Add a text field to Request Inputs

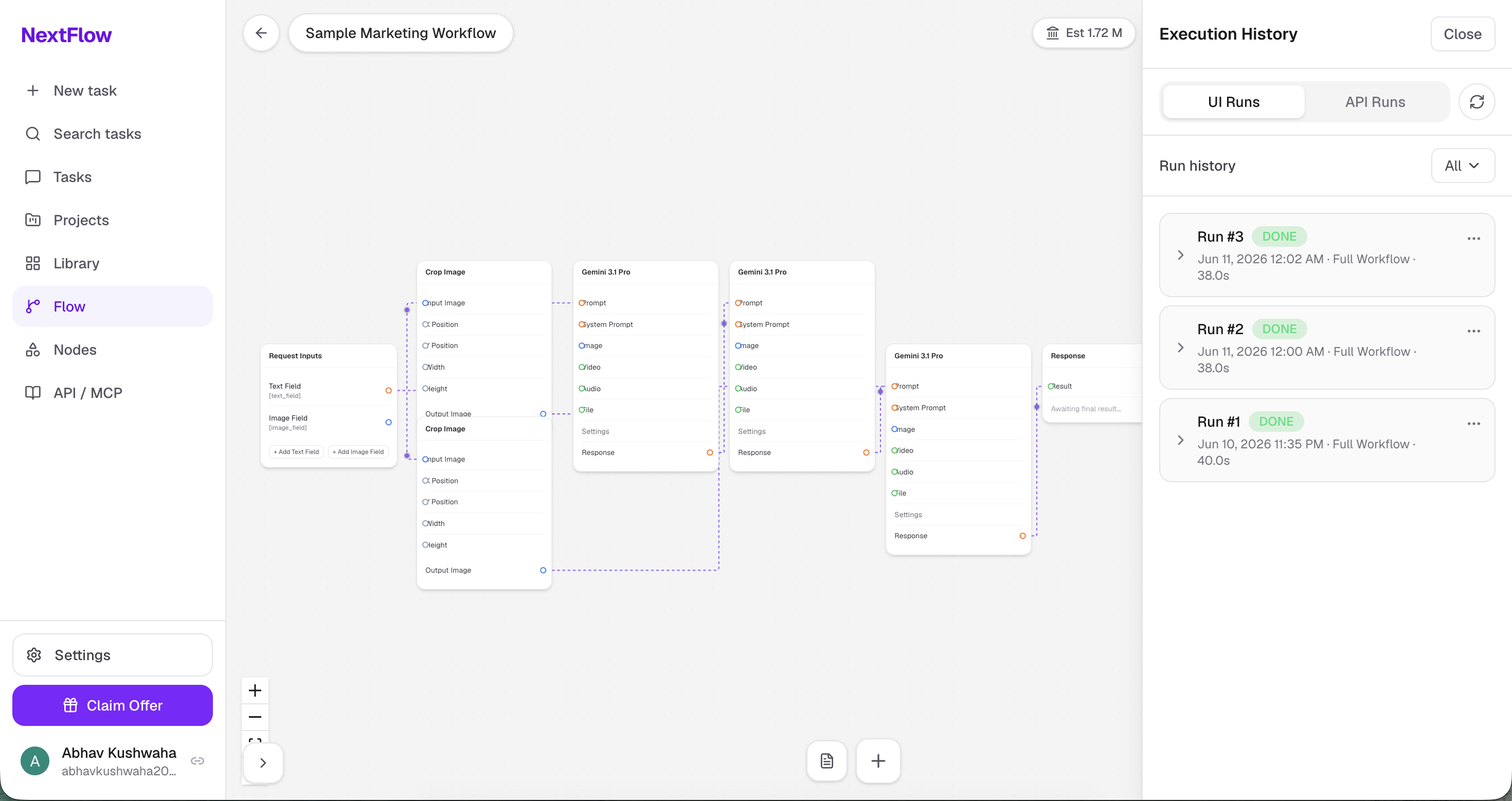(x=296, y=452)
